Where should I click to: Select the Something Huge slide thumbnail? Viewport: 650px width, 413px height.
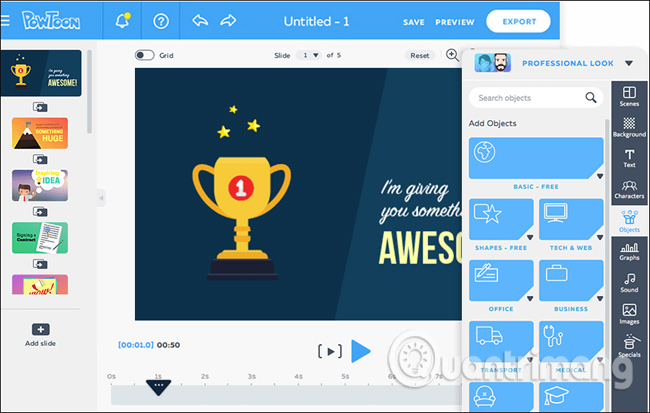(40, 133)
